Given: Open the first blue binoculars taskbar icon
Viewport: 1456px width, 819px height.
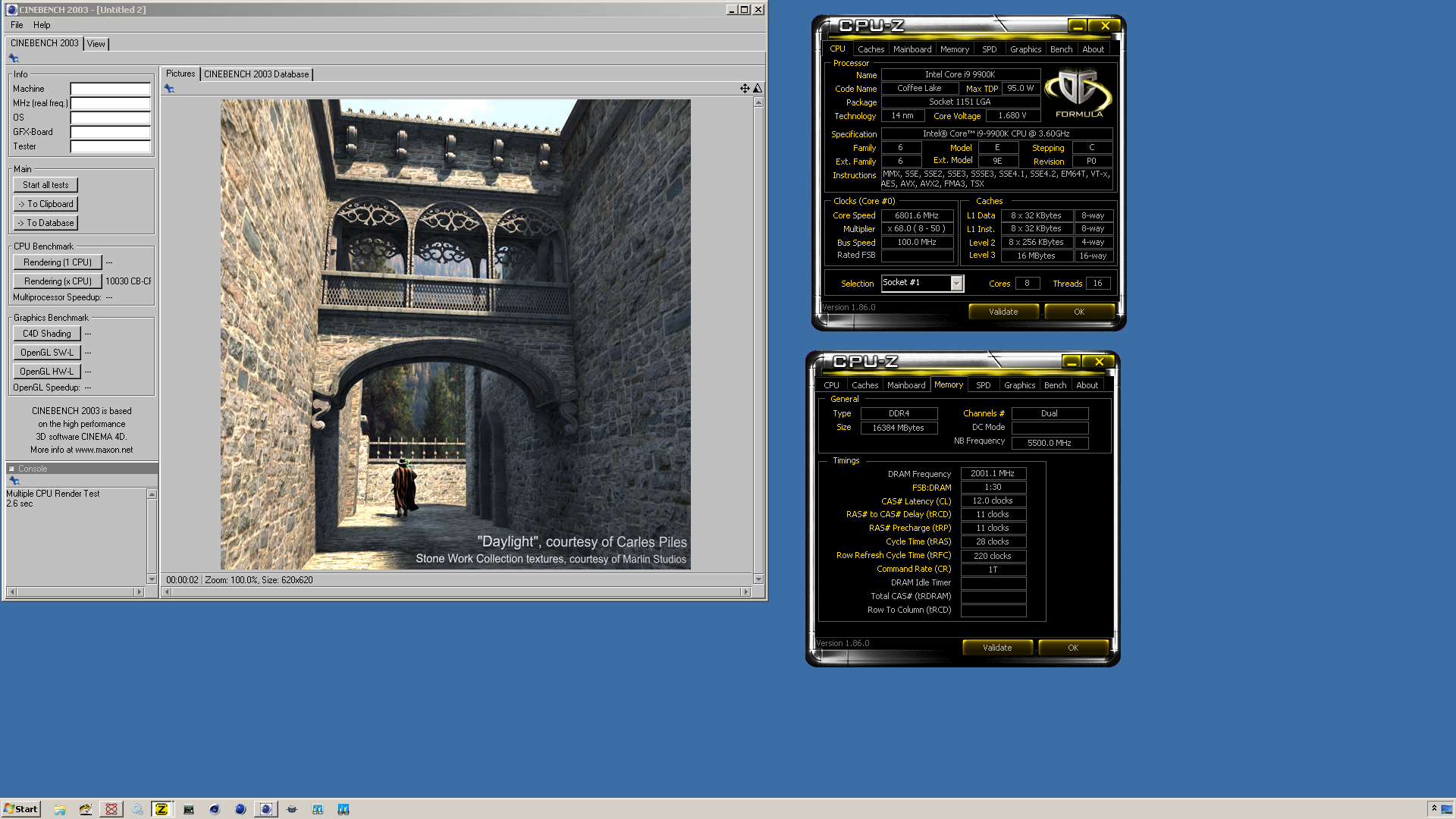Looking at the screenshot, I should click(318, 809).
